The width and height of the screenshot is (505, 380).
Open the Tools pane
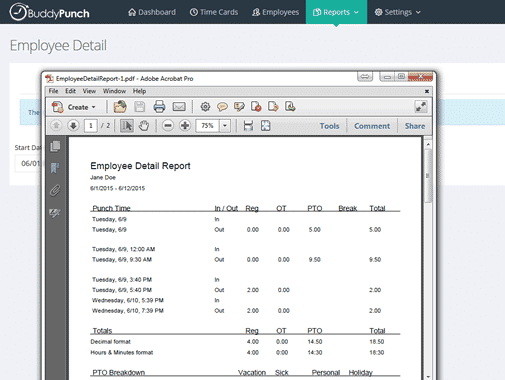(x=329, y=126)
